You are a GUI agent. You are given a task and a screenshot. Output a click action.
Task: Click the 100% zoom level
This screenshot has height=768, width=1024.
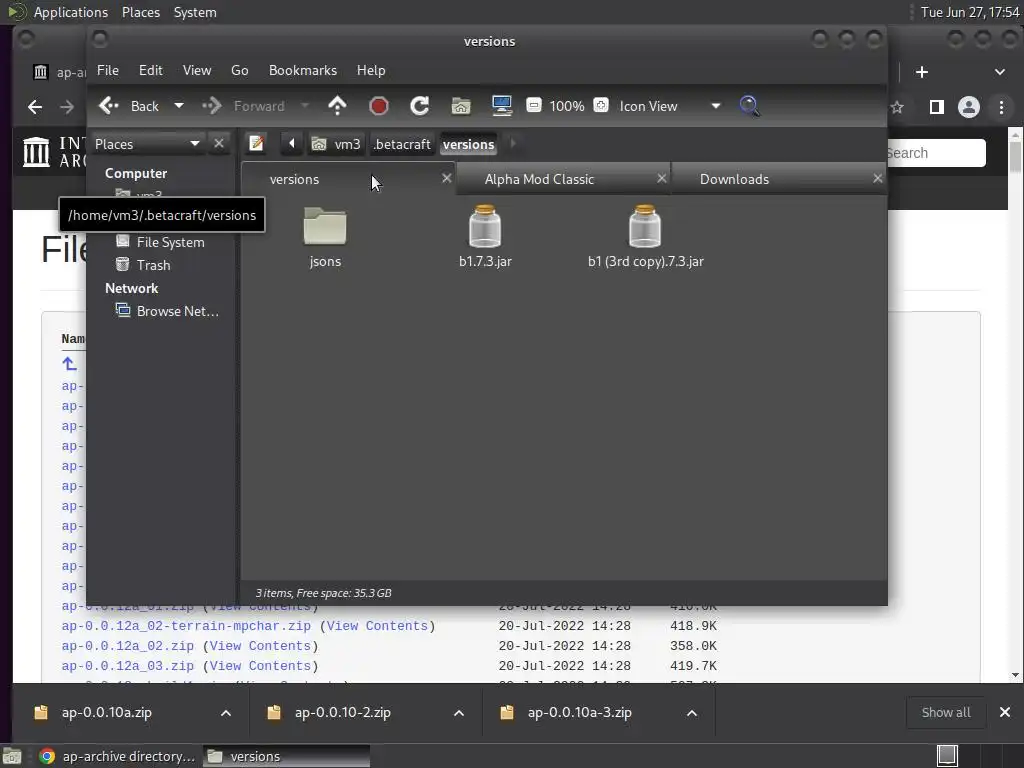566,106
